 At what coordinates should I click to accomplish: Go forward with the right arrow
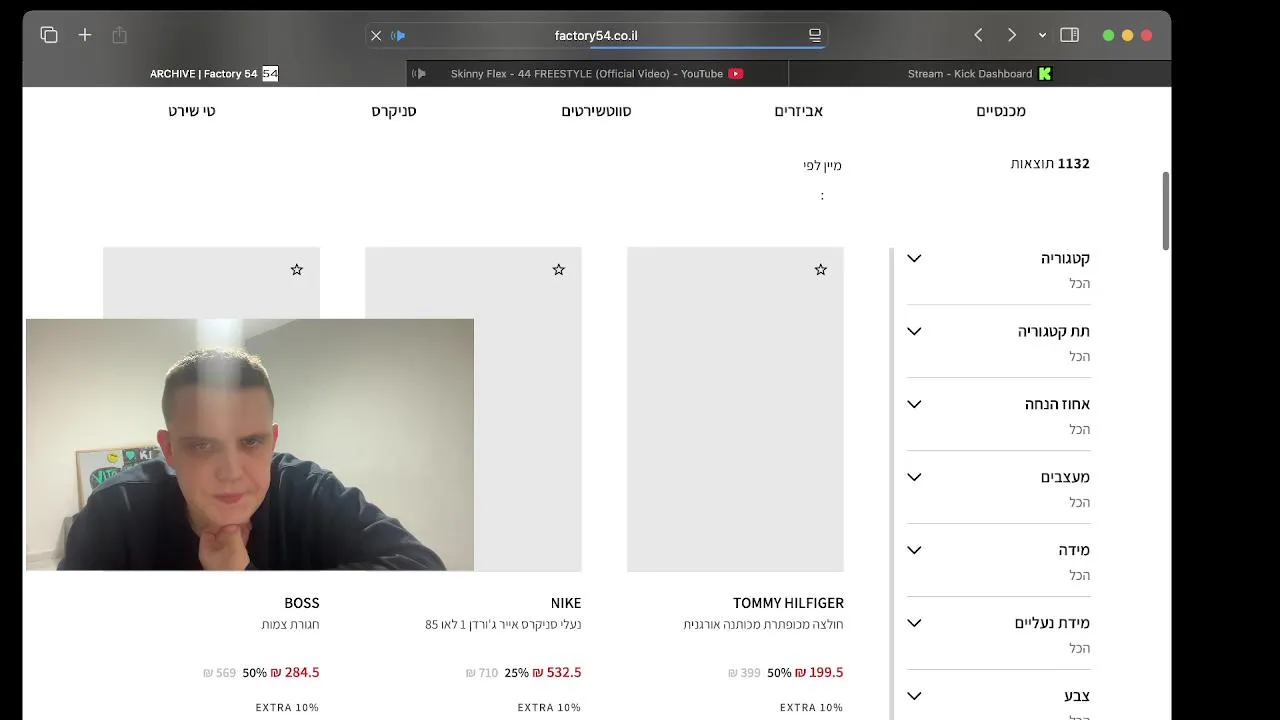click(1012, 35)
